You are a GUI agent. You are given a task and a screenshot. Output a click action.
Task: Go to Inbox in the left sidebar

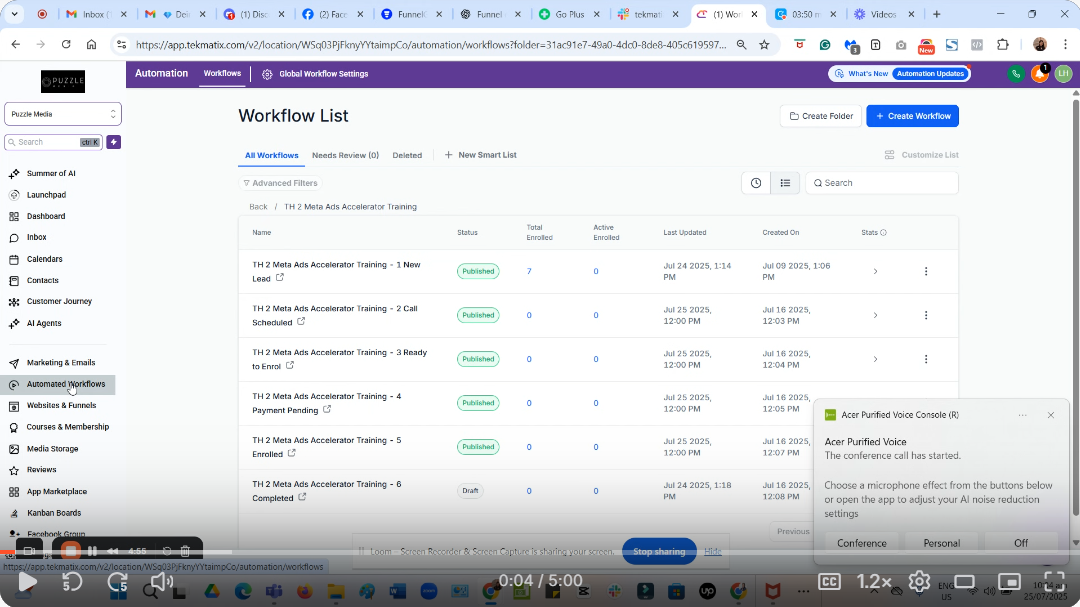pyautogui.click(x=37, y=237)
